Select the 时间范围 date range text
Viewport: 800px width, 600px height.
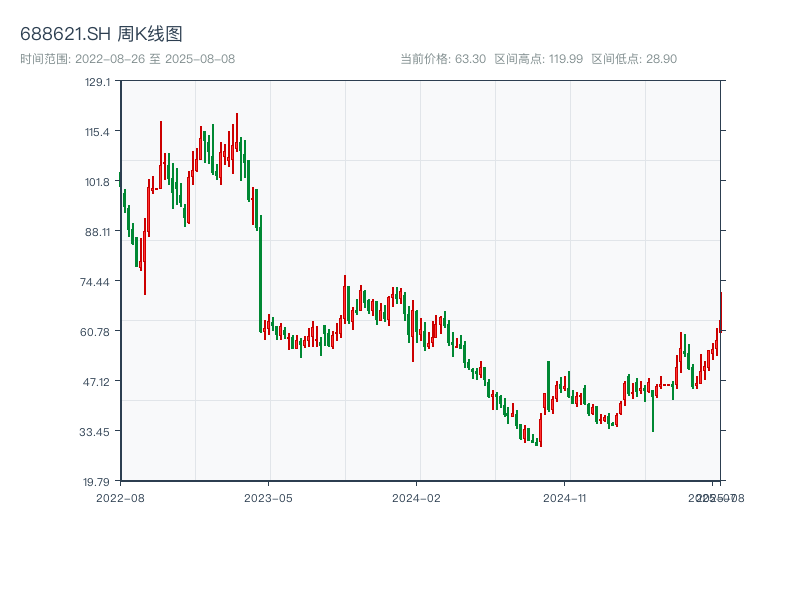tap(127, 59)
